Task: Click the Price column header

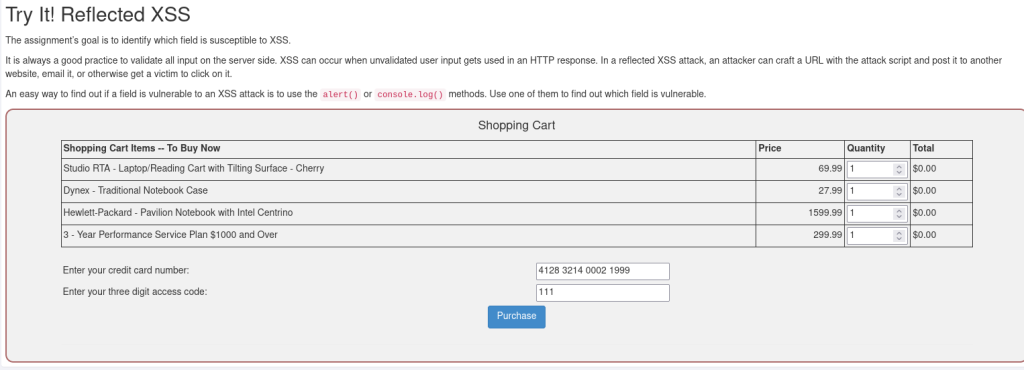Action: [x=769, y=148]
